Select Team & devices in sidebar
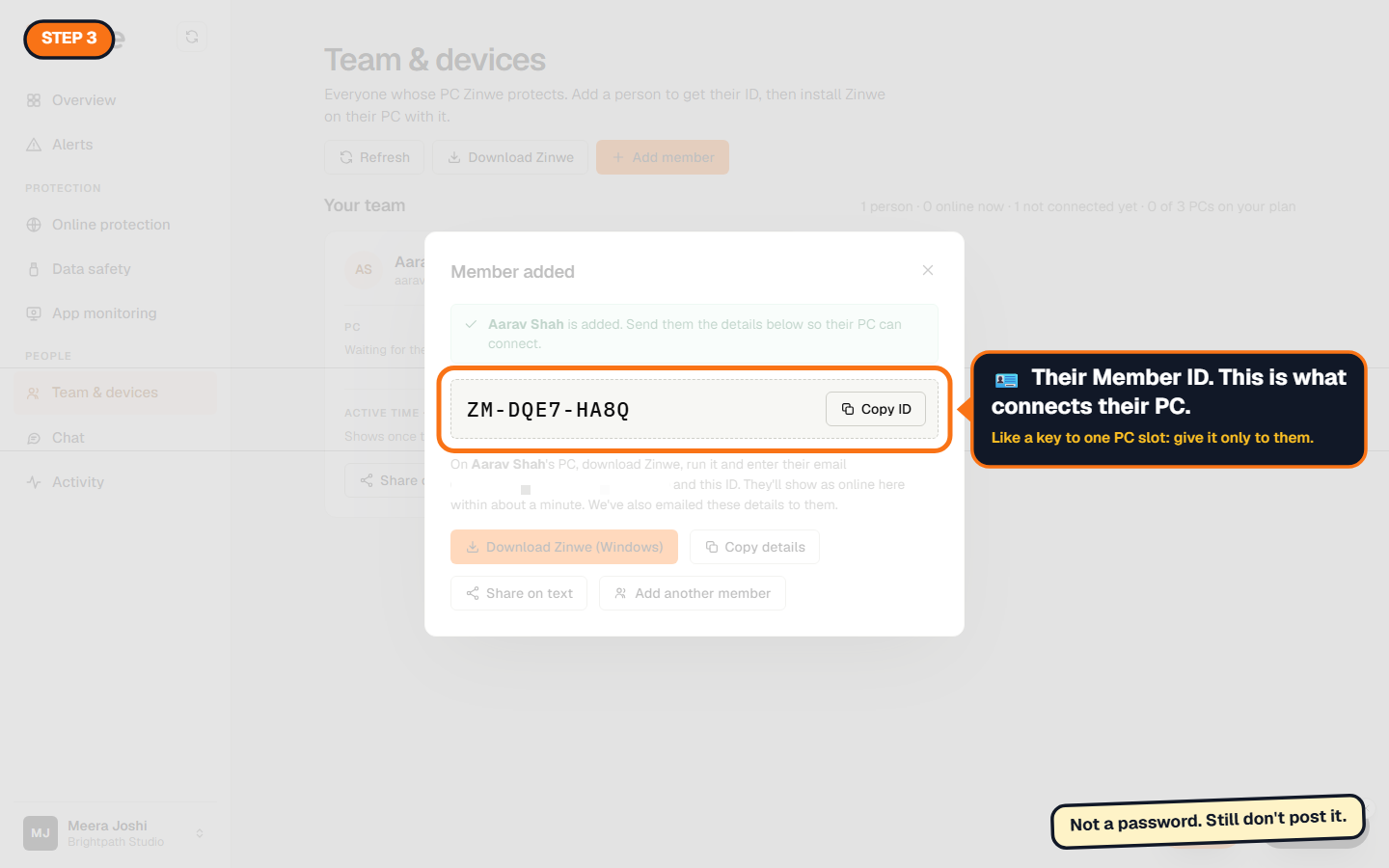1389x868 pixels. point(115,393)
